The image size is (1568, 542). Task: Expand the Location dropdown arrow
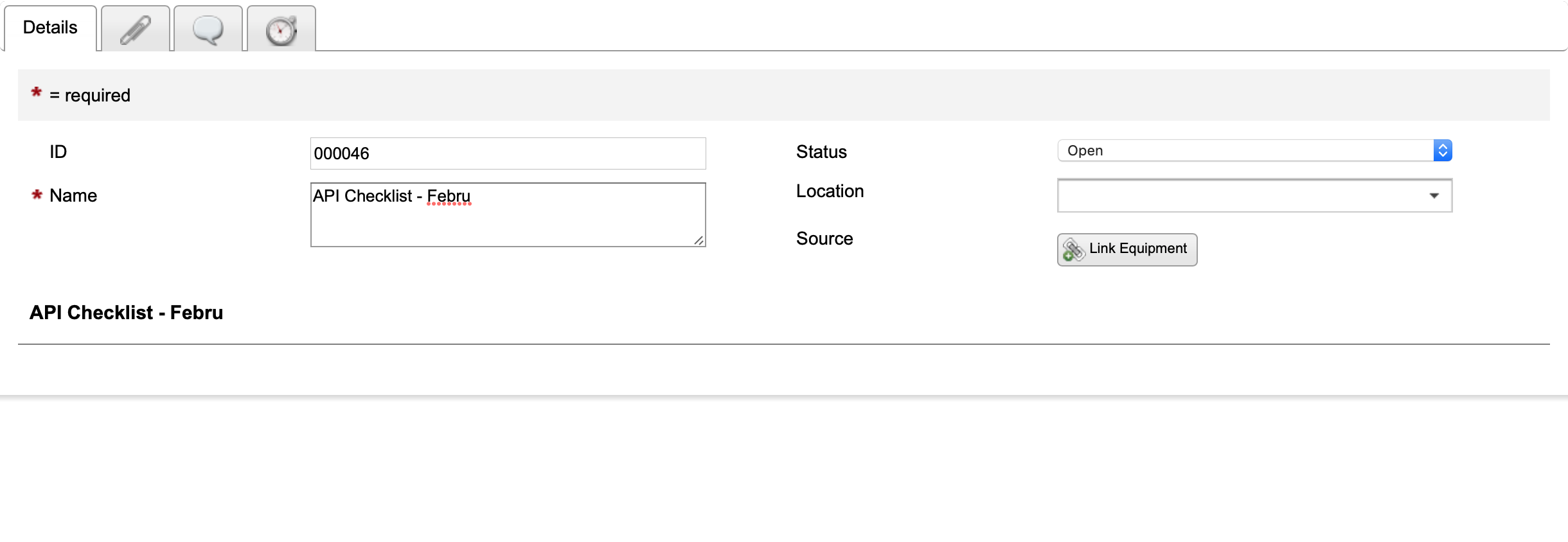[x=1434, y=195]
